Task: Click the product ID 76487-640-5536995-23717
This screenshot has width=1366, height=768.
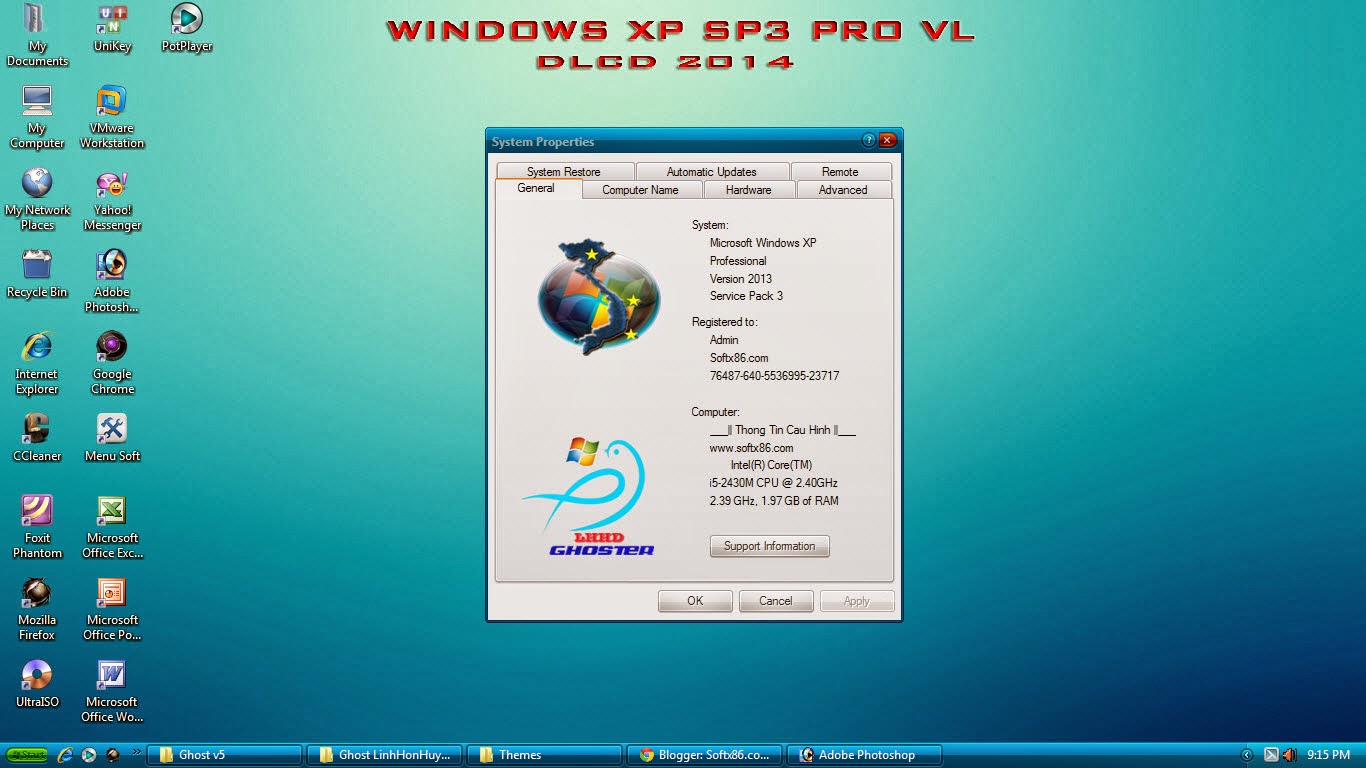Action: [x=774, y=376]
